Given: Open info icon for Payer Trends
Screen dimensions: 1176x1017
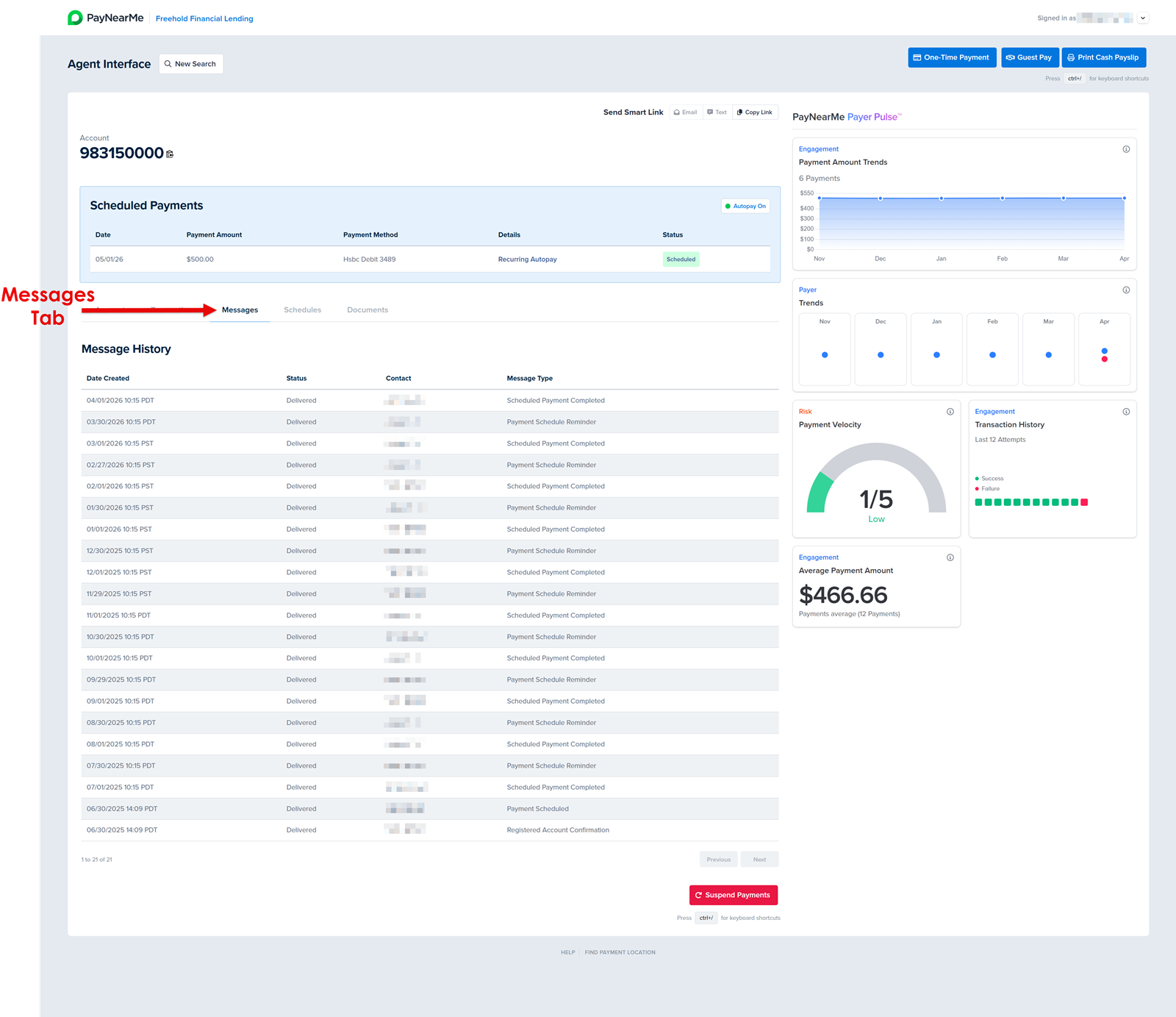Looking at the screenshot, I should (x=1125, y=290).
